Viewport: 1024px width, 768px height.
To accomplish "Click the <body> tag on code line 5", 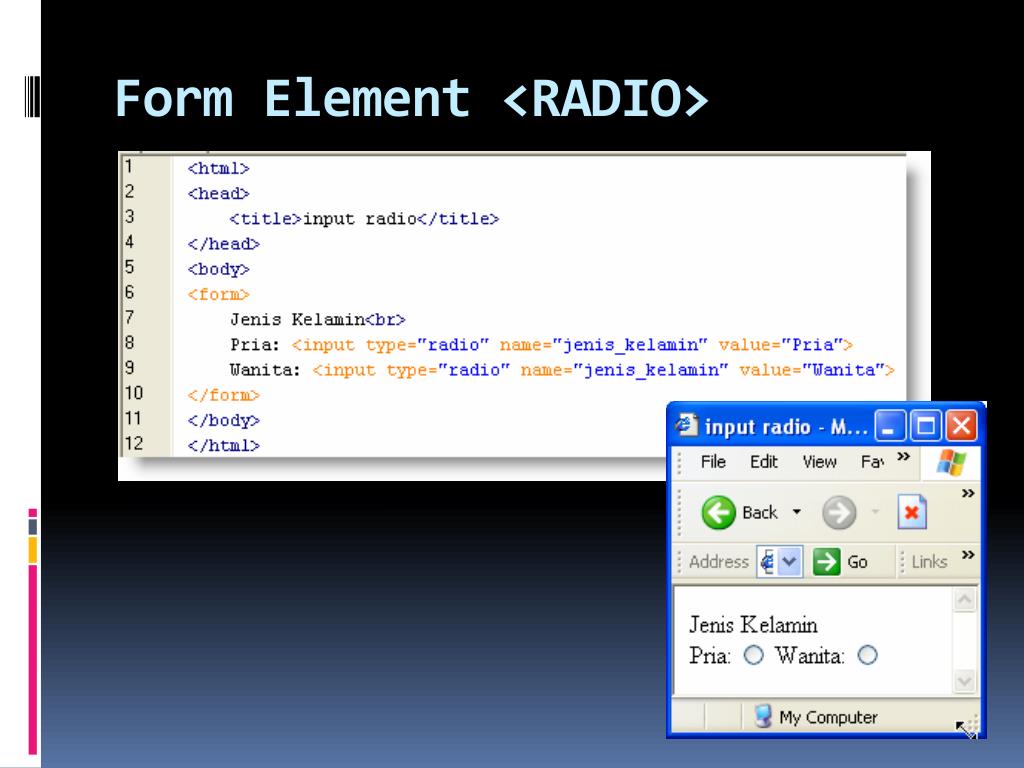I will tap(219, 270).
